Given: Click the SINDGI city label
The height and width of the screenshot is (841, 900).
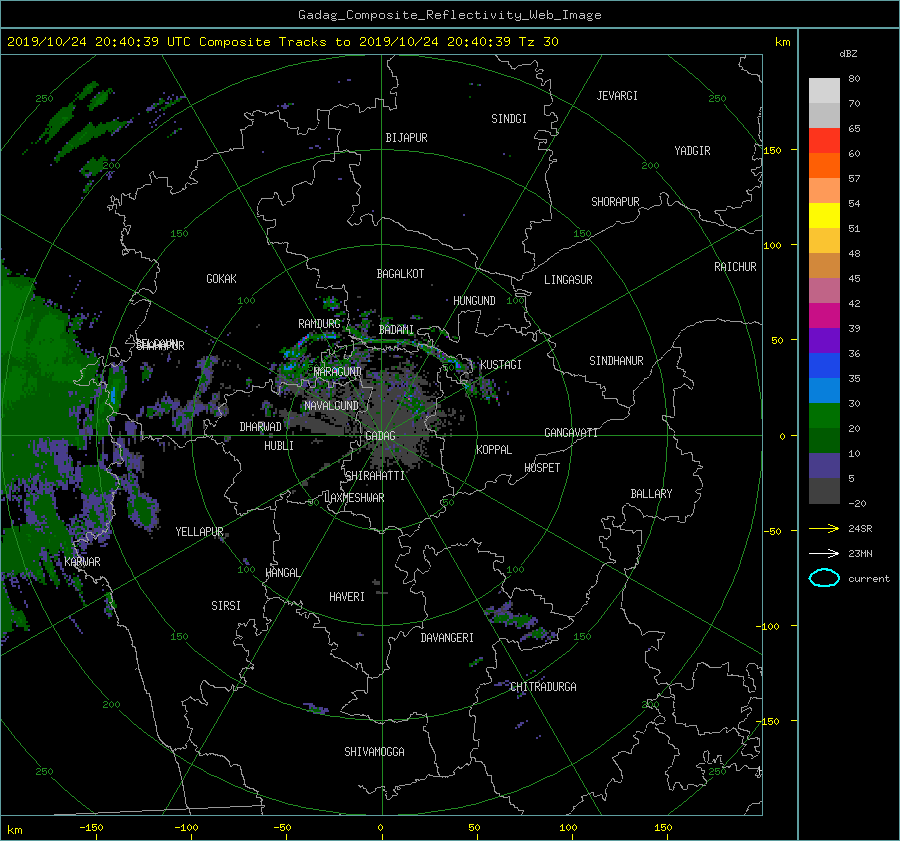Looking at the screenshot, I should 509,119.
